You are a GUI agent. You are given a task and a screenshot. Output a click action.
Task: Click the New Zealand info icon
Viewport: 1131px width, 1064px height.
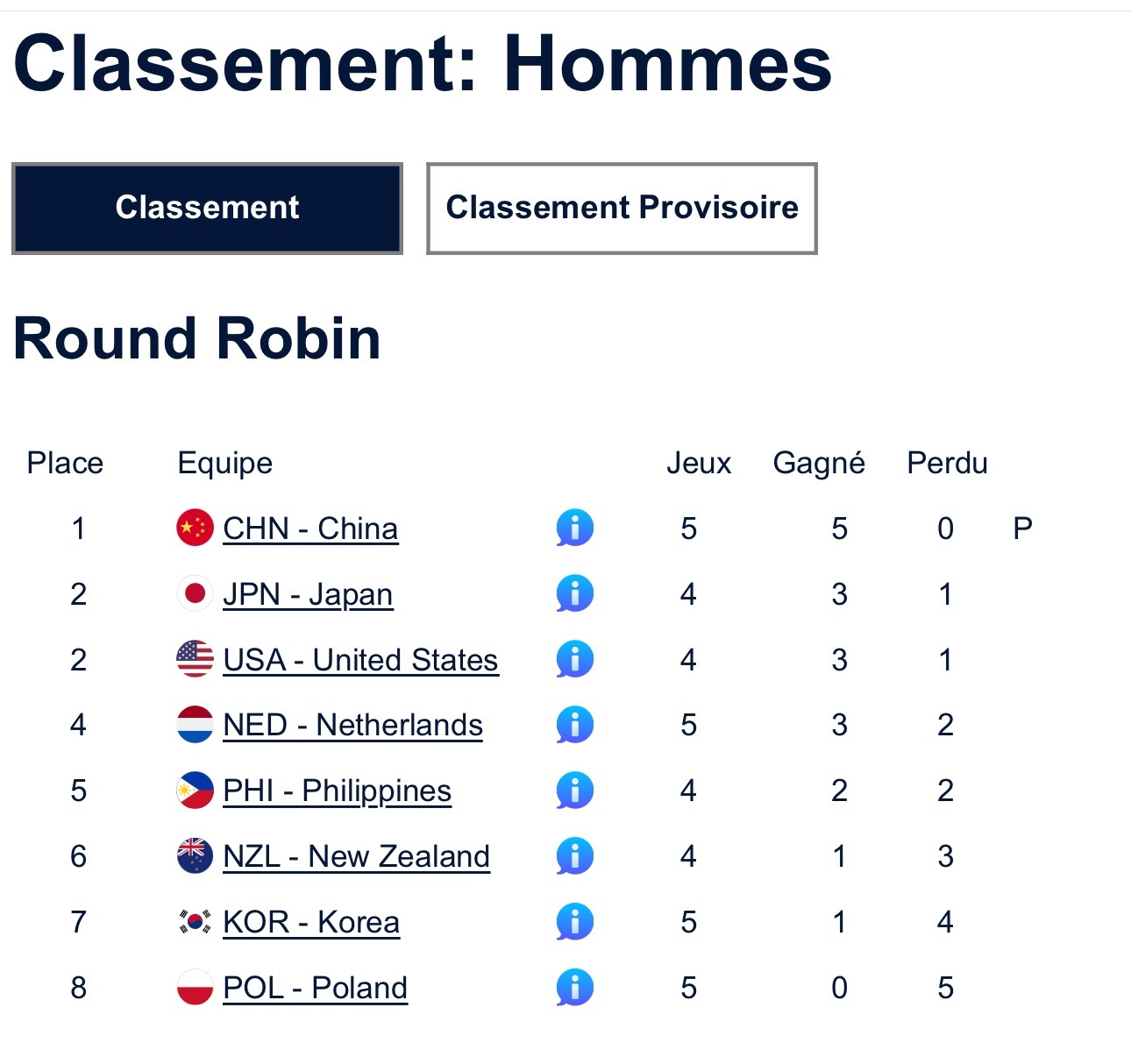(574, 856)
